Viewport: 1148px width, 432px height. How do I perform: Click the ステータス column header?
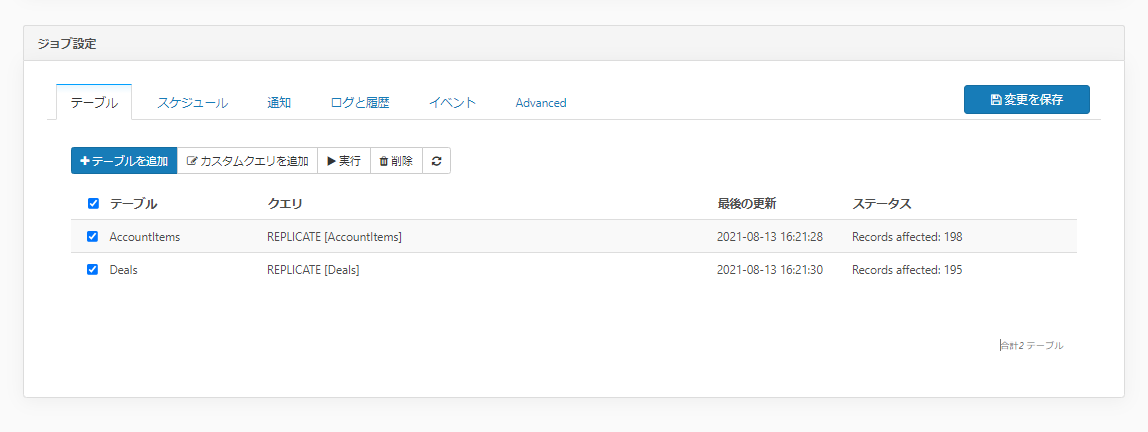(882, 204)
